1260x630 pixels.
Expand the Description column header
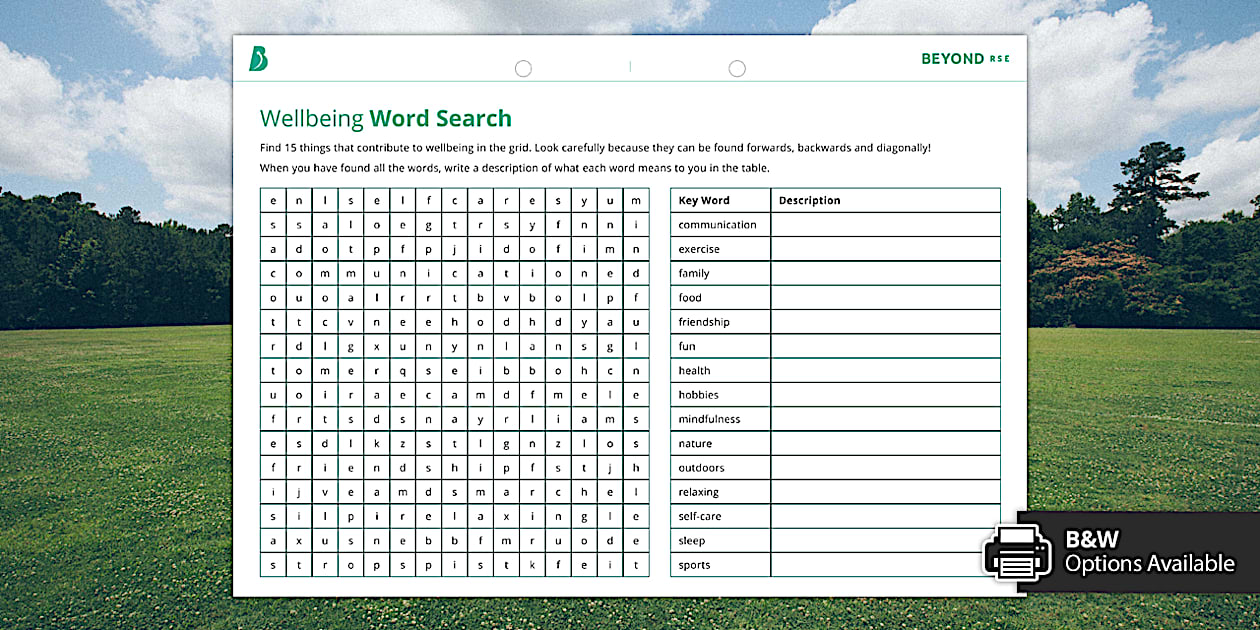(809, 200)
